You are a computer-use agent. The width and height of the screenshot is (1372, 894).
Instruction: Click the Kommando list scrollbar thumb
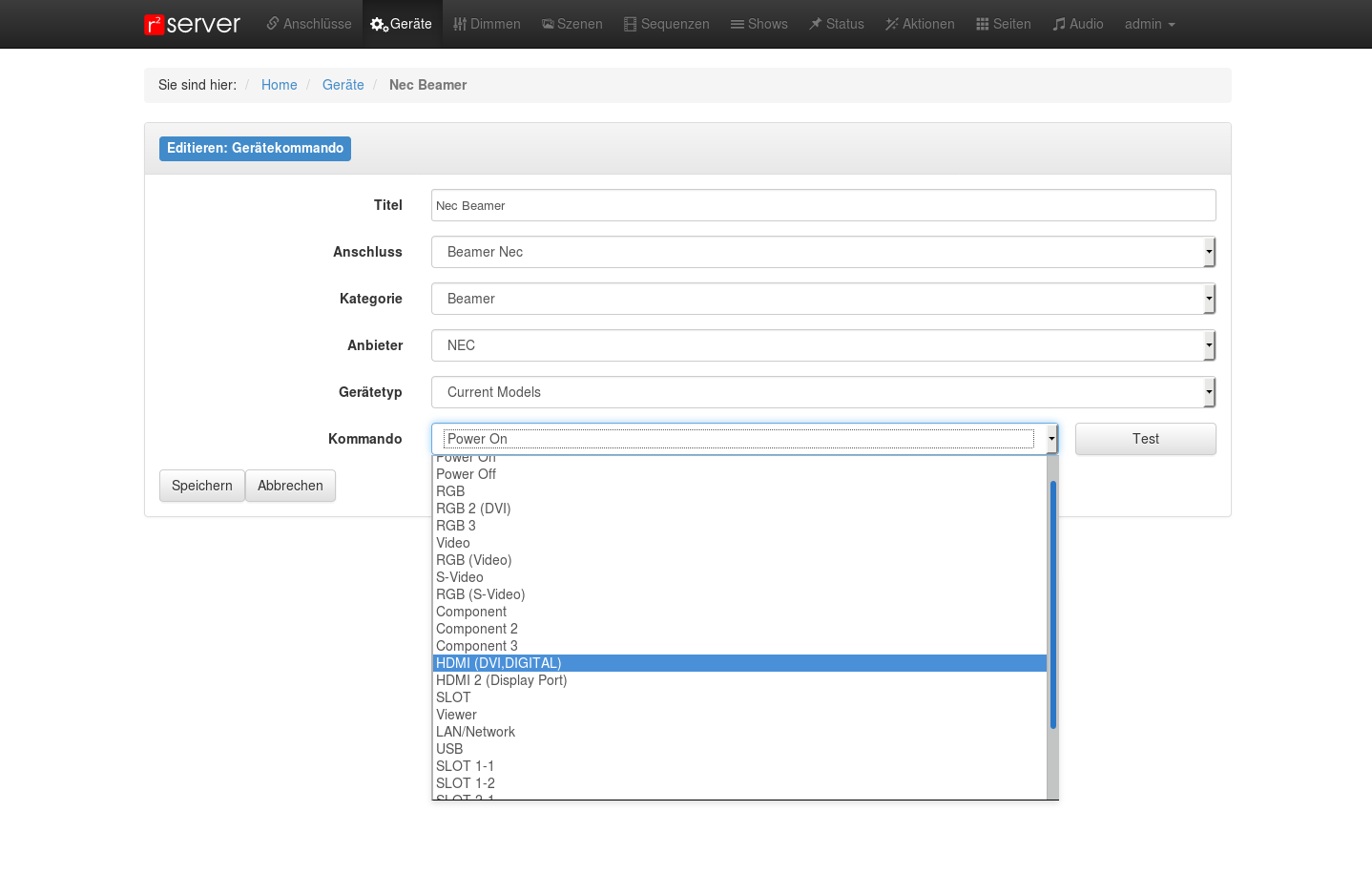pyautogui.click(x=1052, y=605)
